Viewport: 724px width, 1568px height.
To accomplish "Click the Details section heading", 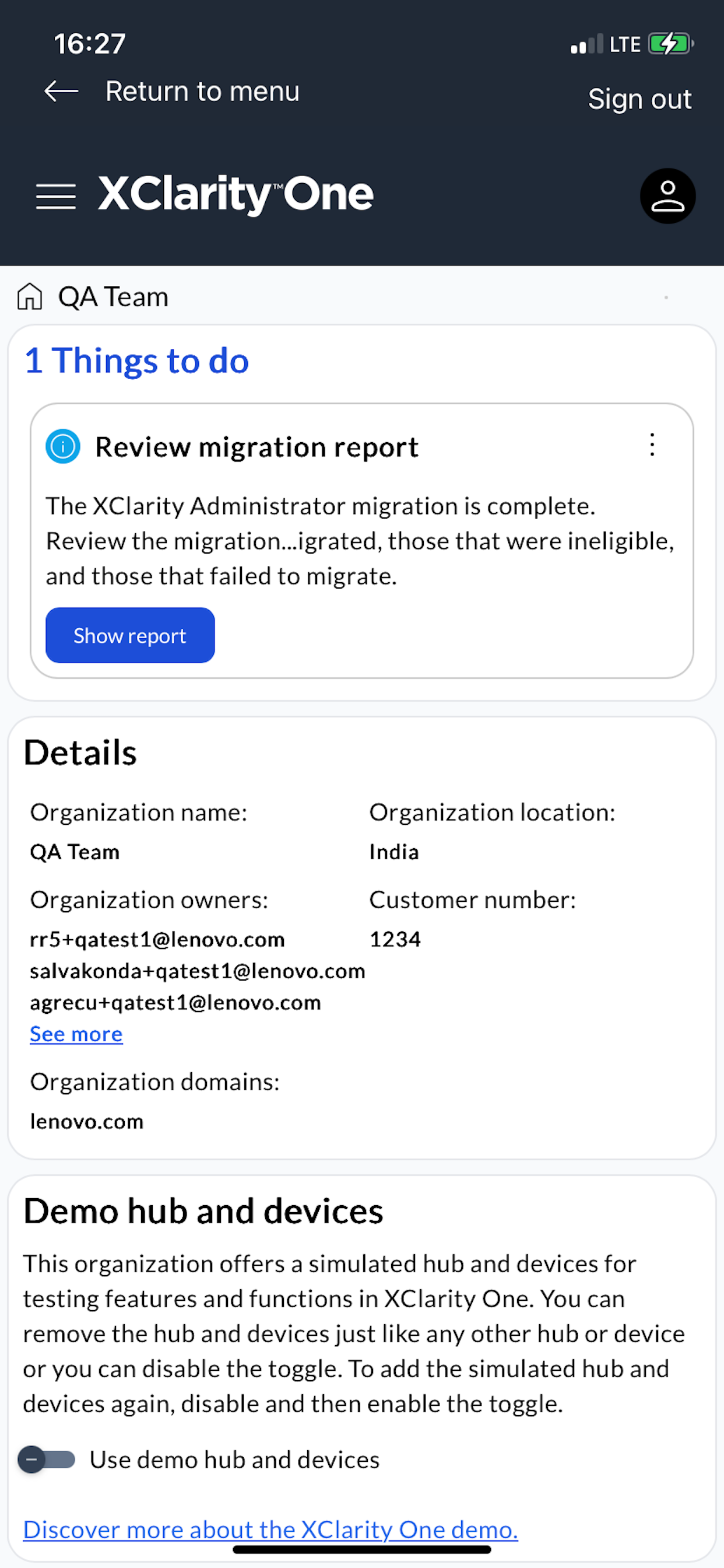I will point(80,752).
